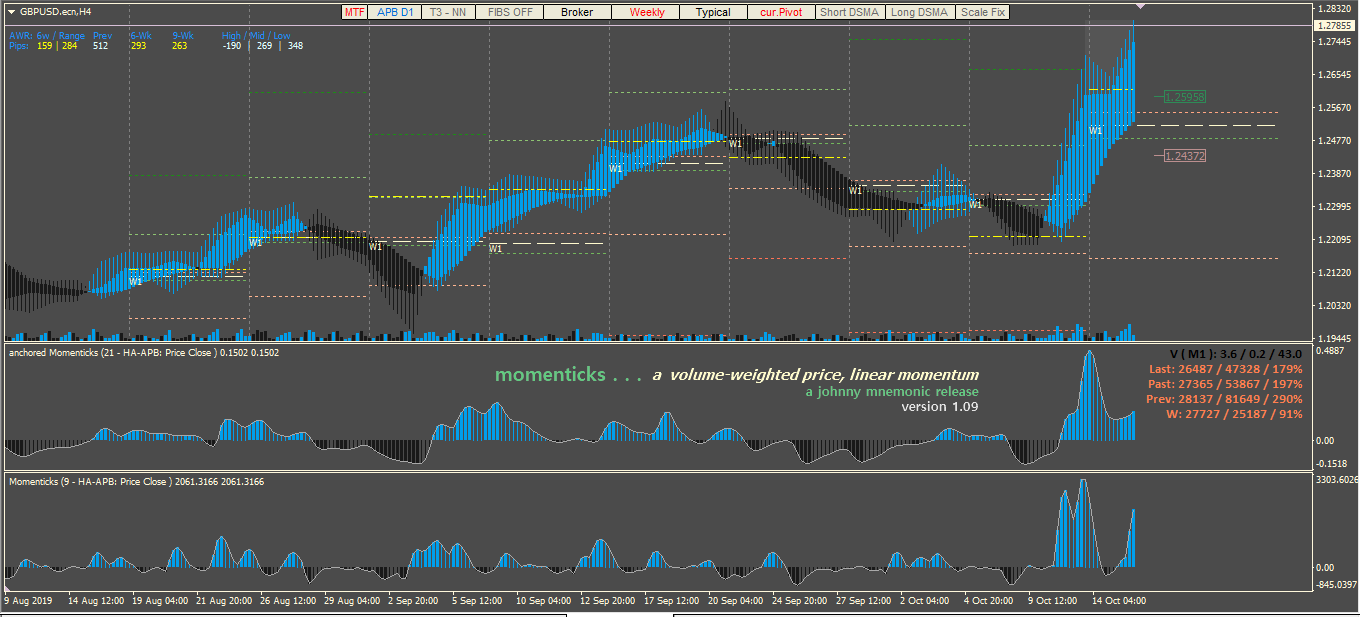
Task: Enable the Short DSMA button
Action: coord(850,13)
